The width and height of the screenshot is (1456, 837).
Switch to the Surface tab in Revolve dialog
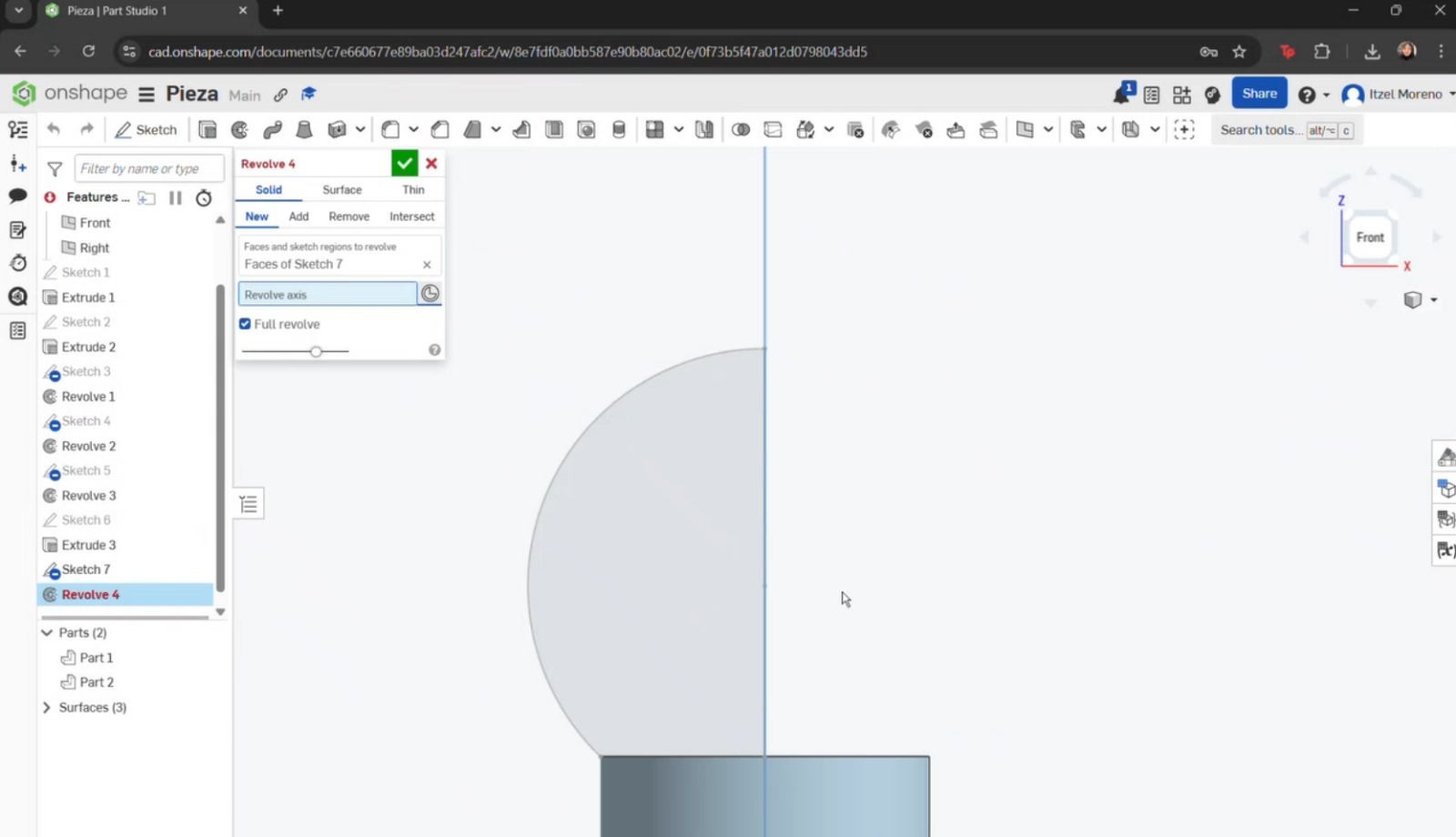341,189
